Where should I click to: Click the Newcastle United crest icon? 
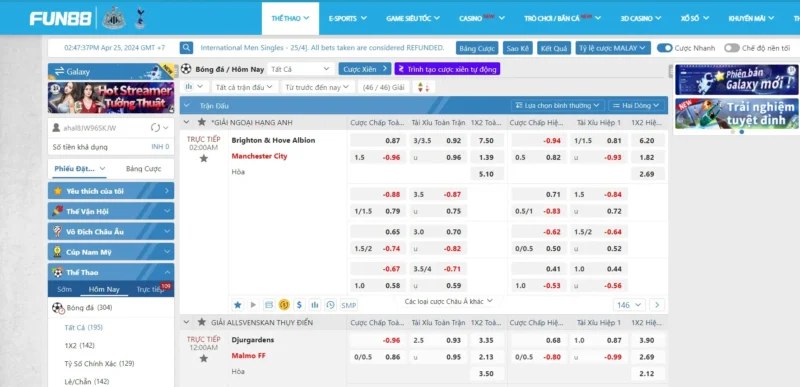pyautogui.click(x=113, y=18)
